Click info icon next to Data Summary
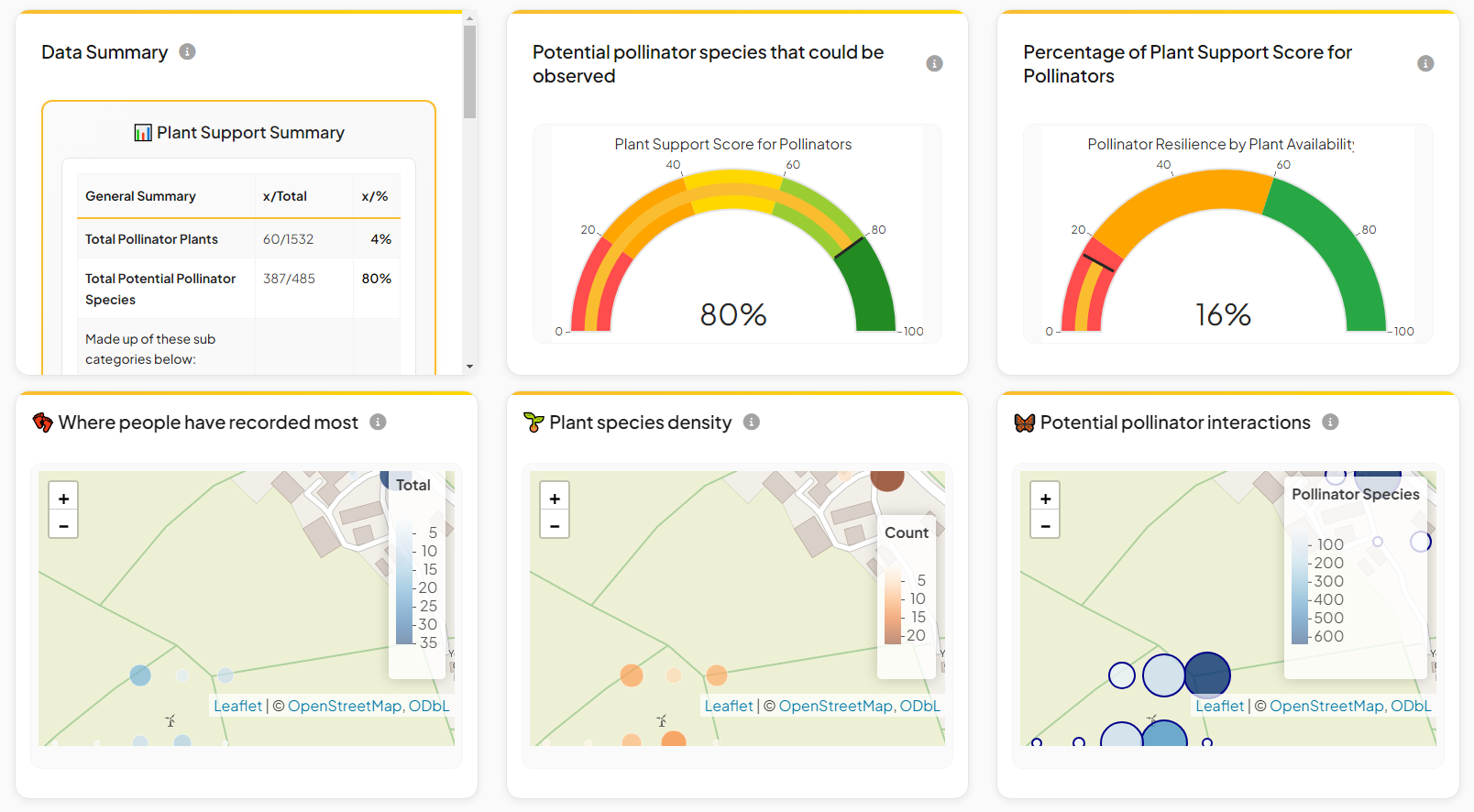Screen dimensions: 1474x812 187,52
